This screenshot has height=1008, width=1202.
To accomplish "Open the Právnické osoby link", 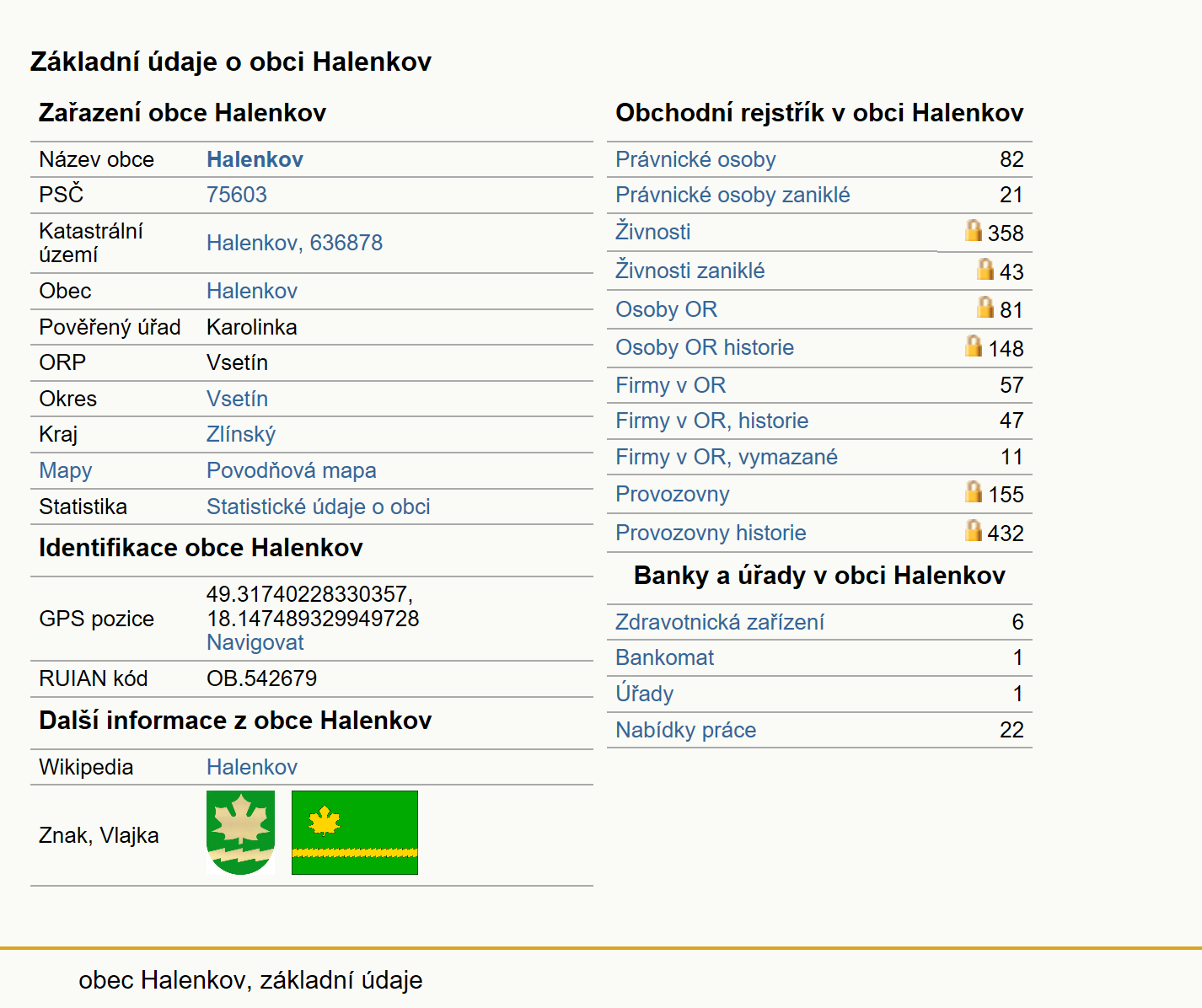I will [695, 159].
